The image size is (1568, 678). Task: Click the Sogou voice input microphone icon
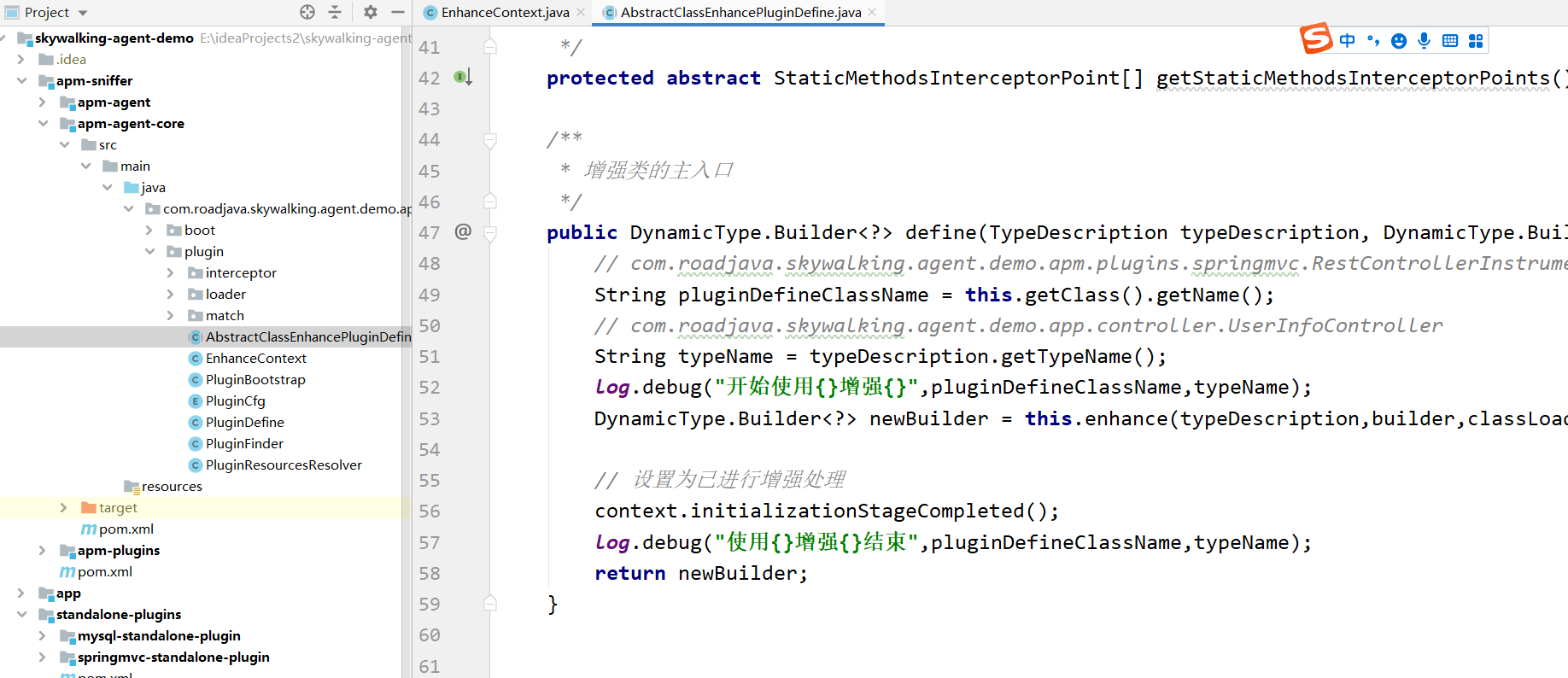point(1424,40)
